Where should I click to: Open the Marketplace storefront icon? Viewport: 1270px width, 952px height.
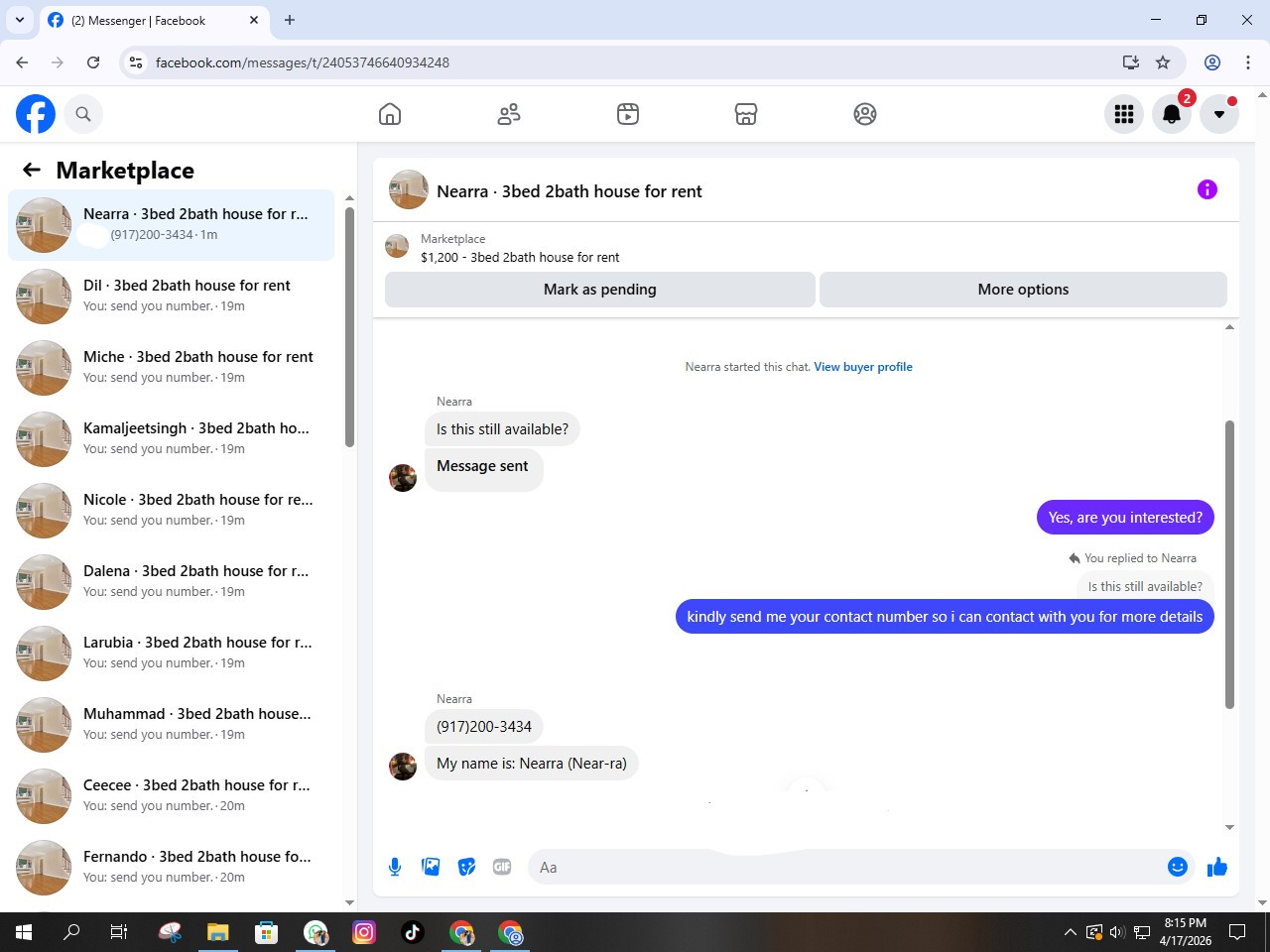(x=746, y=114)
